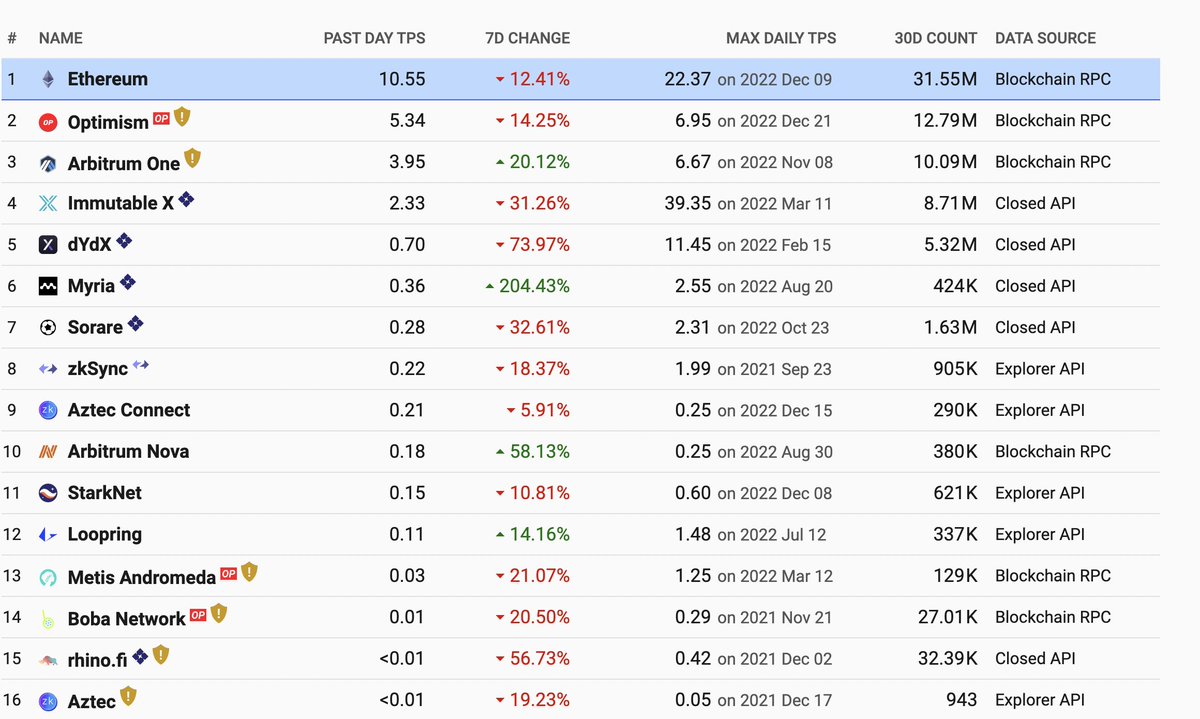
Task: Click the DATA SOURCE column header
Action: coord(1045,38)
